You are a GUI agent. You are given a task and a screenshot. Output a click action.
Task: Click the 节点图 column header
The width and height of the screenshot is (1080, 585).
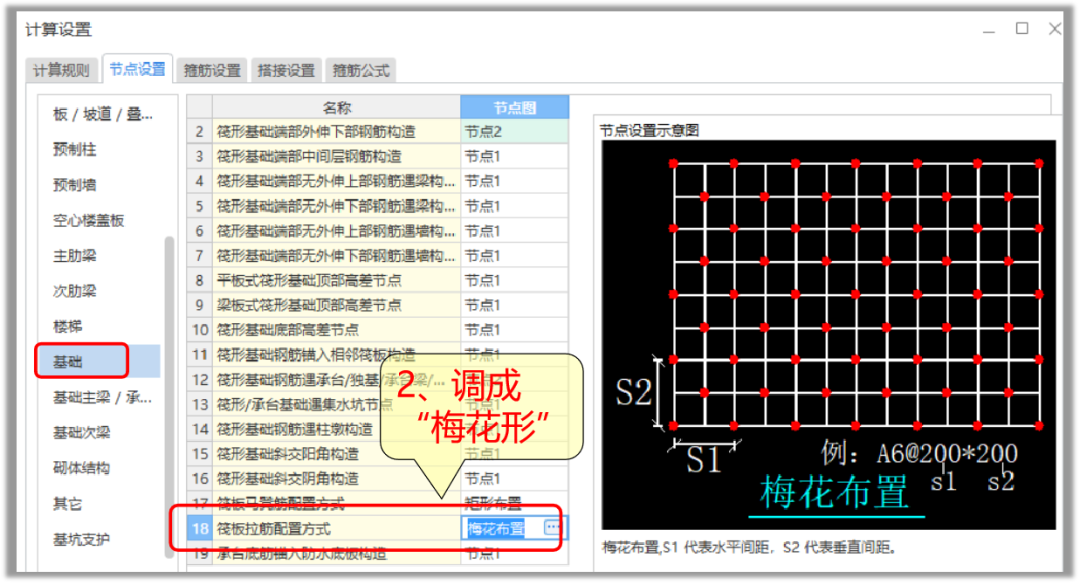point(515,107)
